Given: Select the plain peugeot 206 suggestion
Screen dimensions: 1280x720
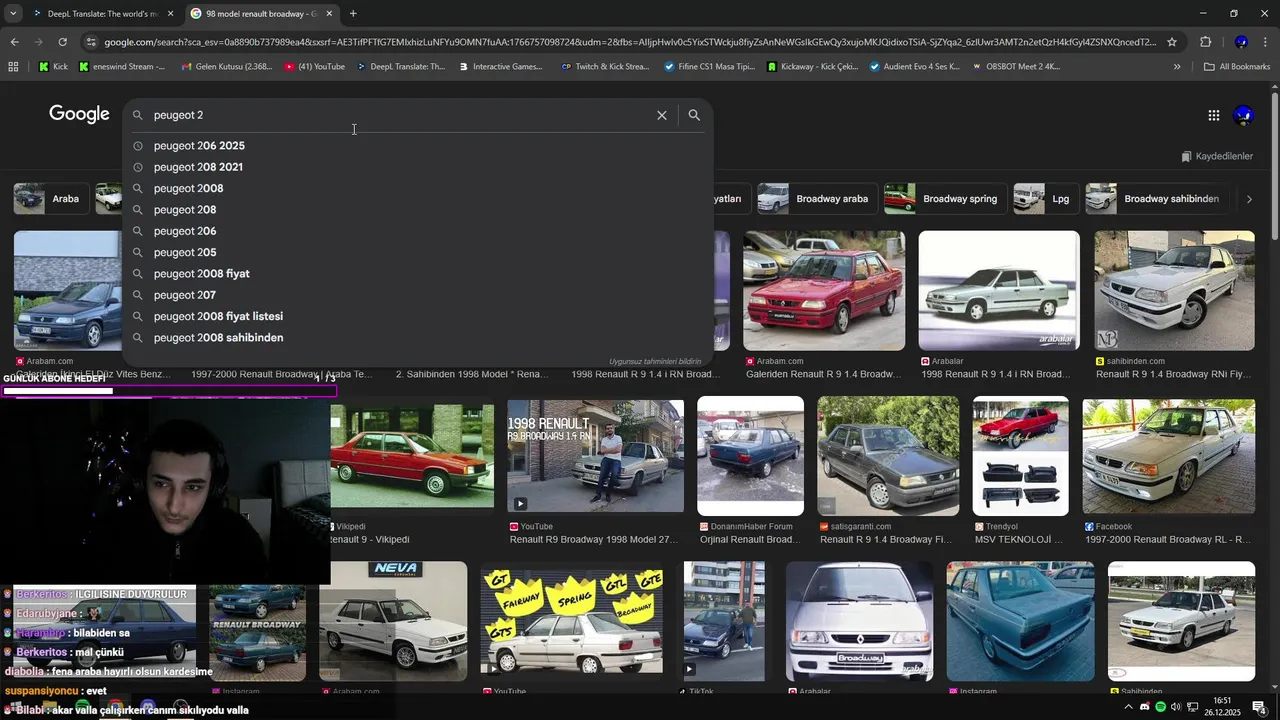Looking at the screenshot, I should pyautogui.click(x=418, y=231).
